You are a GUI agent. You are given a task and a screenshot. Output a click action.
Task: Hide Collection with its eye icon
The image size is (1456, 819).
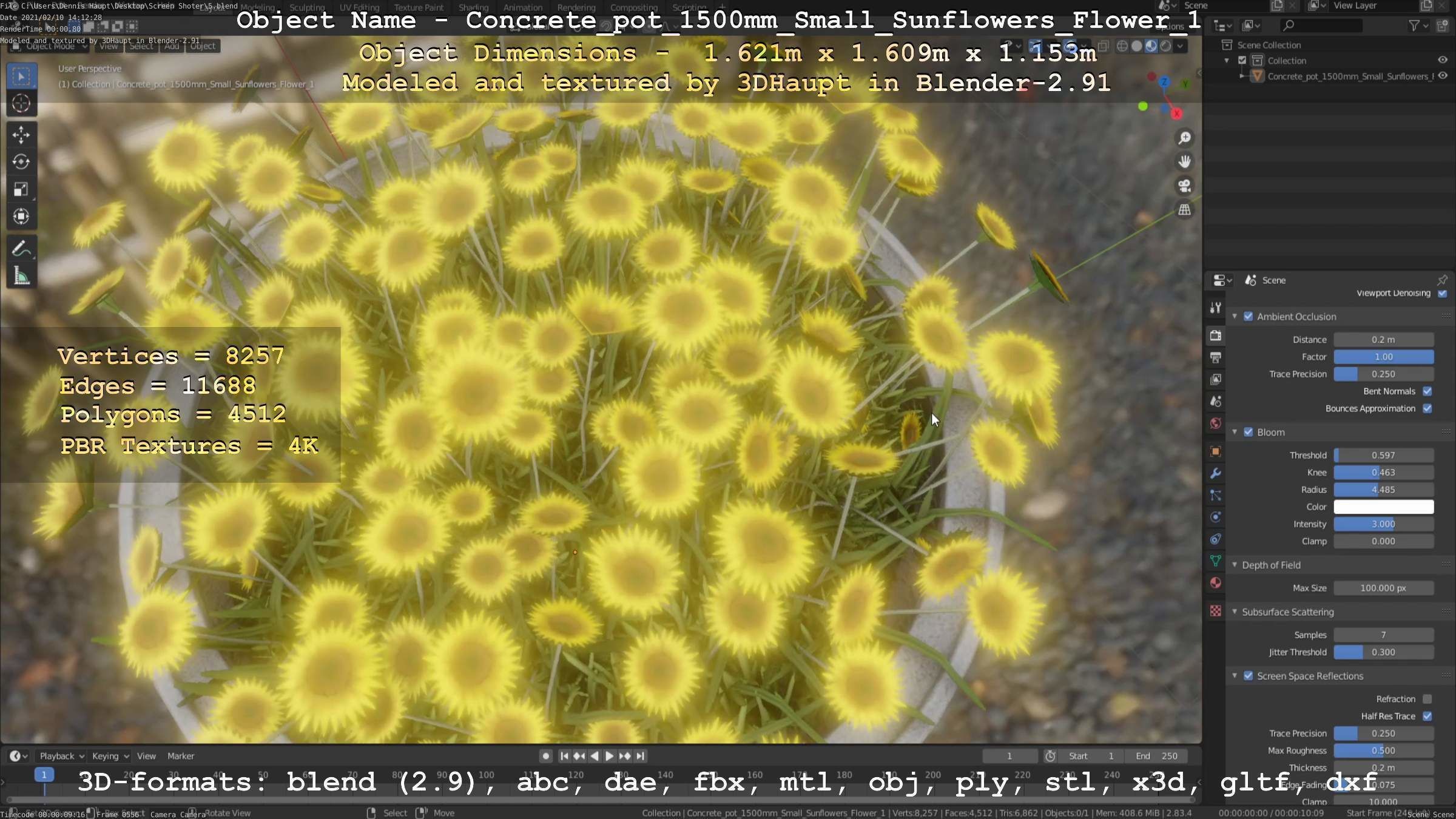click(x=1443, y=60)
